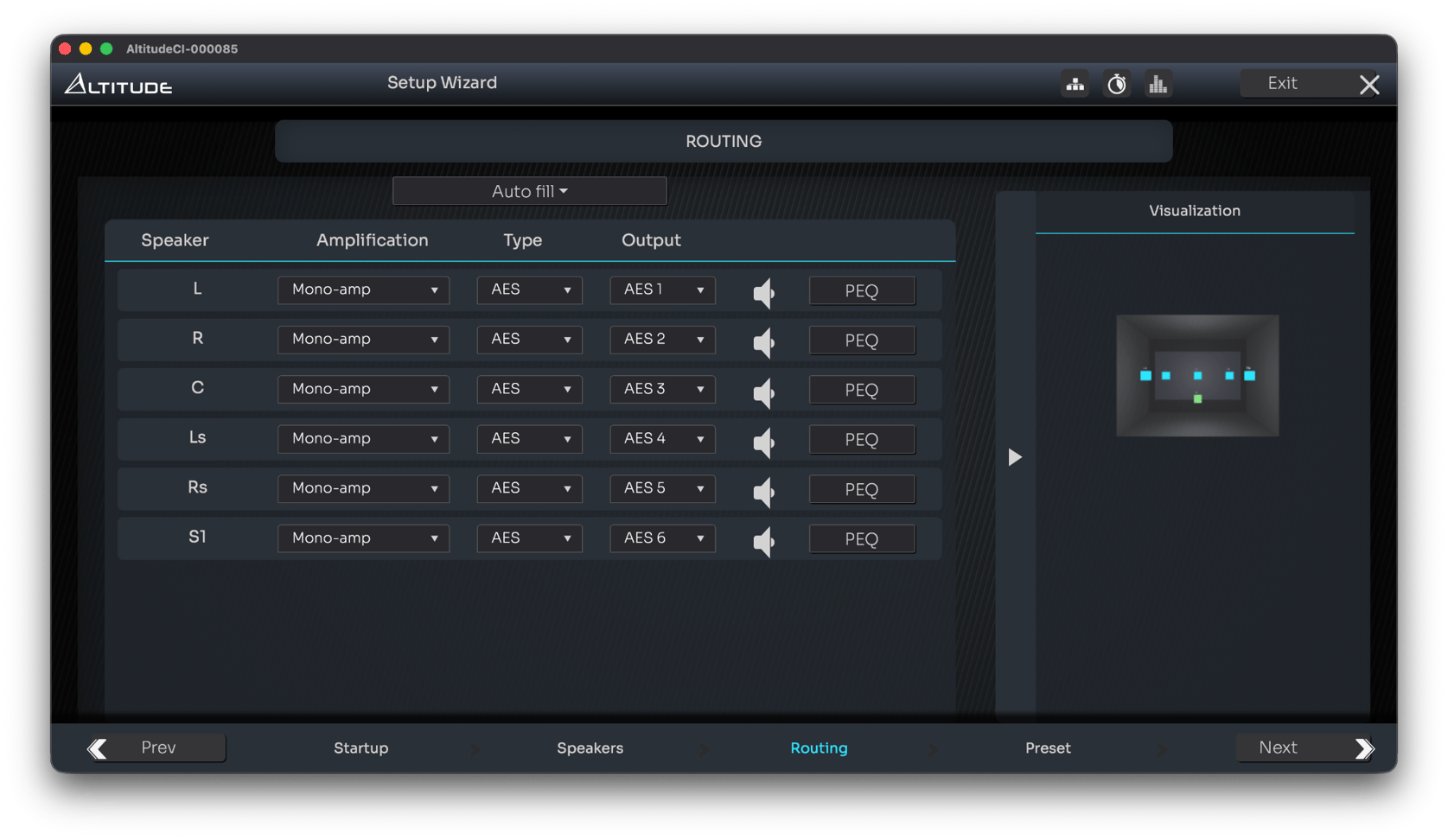Open PEQ for S1 speaker

[861, 539]
